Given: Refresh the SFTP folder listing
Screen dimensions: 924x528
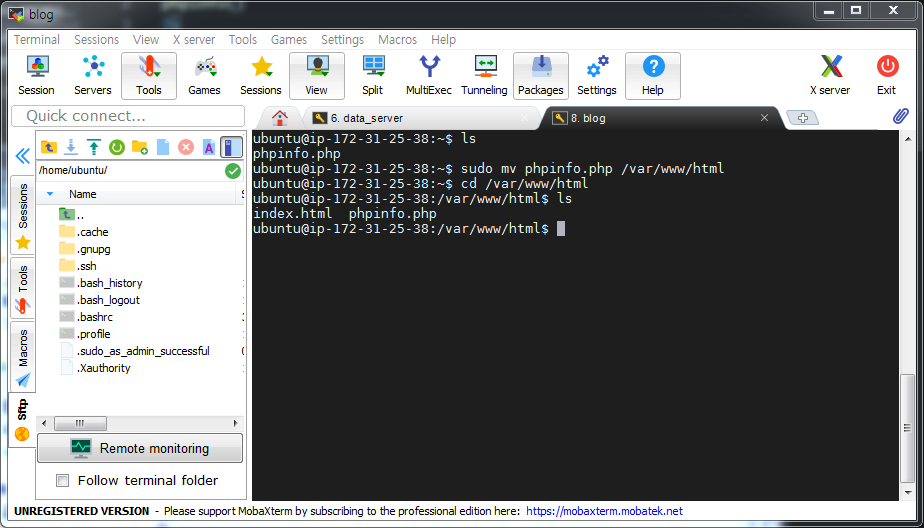Looking at the screenshot, I should pyautogui.click(x=117, y=147).
